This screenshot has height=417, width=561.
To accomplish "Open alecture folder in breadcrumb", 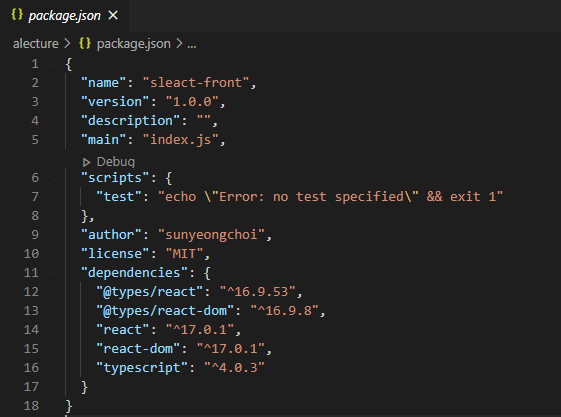I will pyautogui.click(x=35, y=44).
